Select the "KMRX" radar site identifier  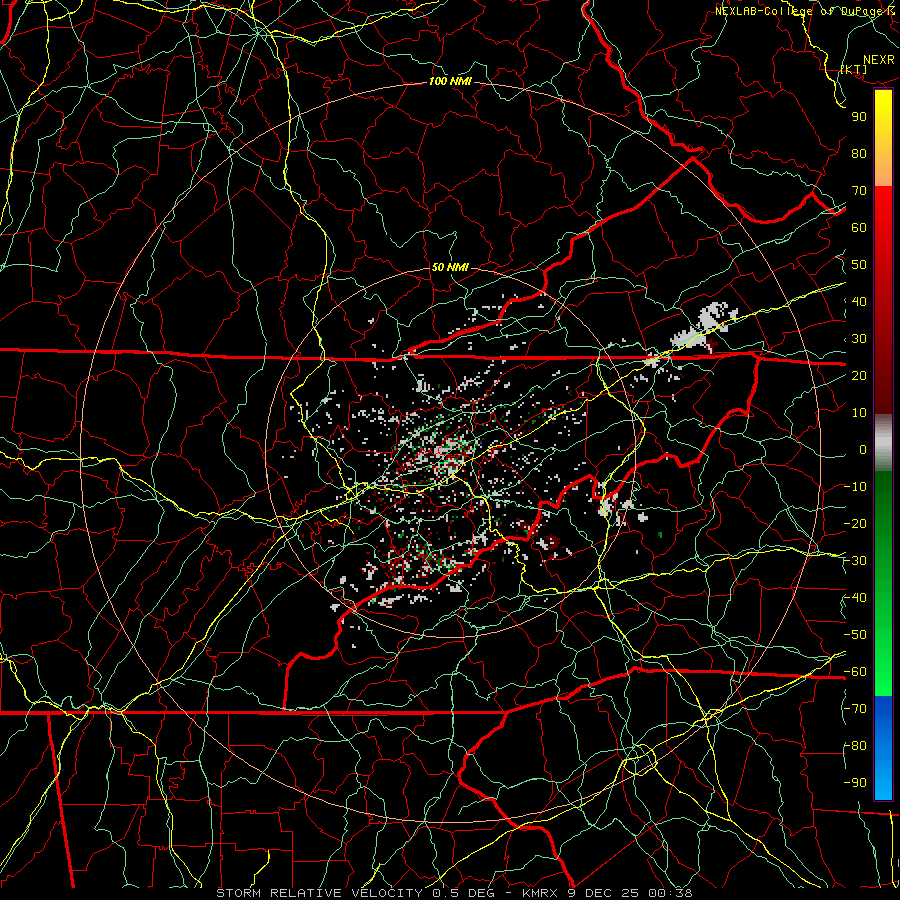point(540,893)
